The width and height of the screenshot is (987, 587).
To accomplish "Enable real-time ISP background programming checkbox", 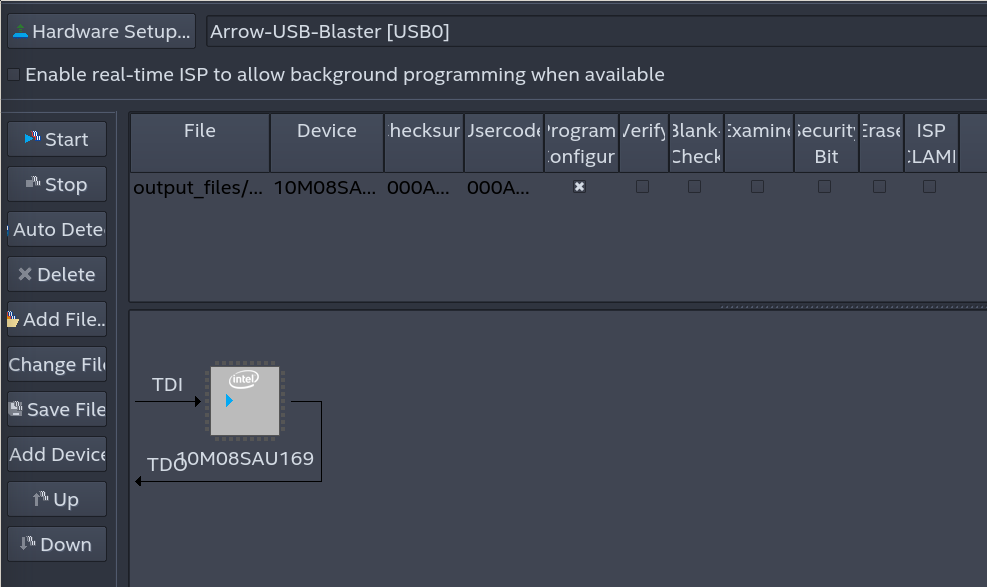I will pyautogui.click(x=13, y=75).
